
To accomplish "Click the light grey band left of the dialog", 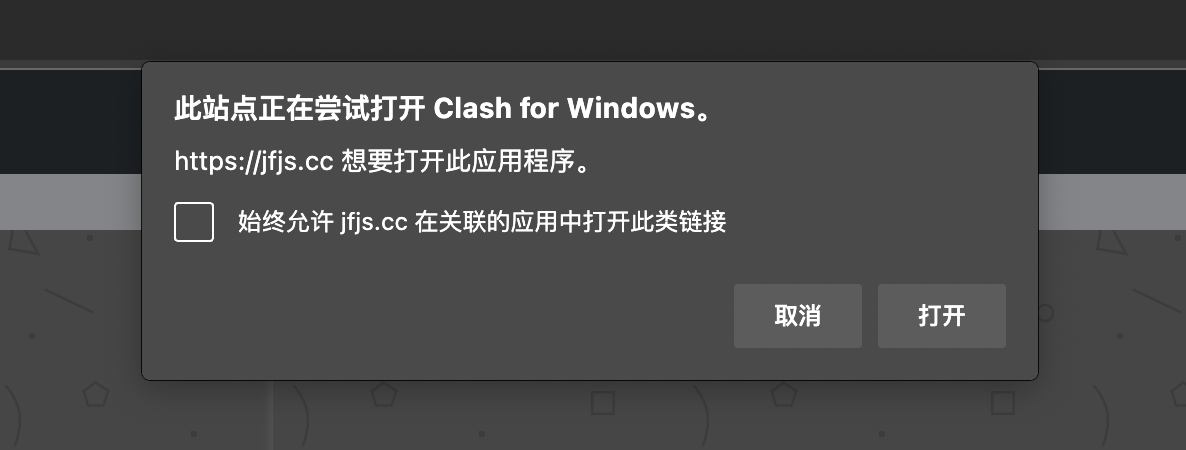I will pyautogui.click(x=70, y=201).
